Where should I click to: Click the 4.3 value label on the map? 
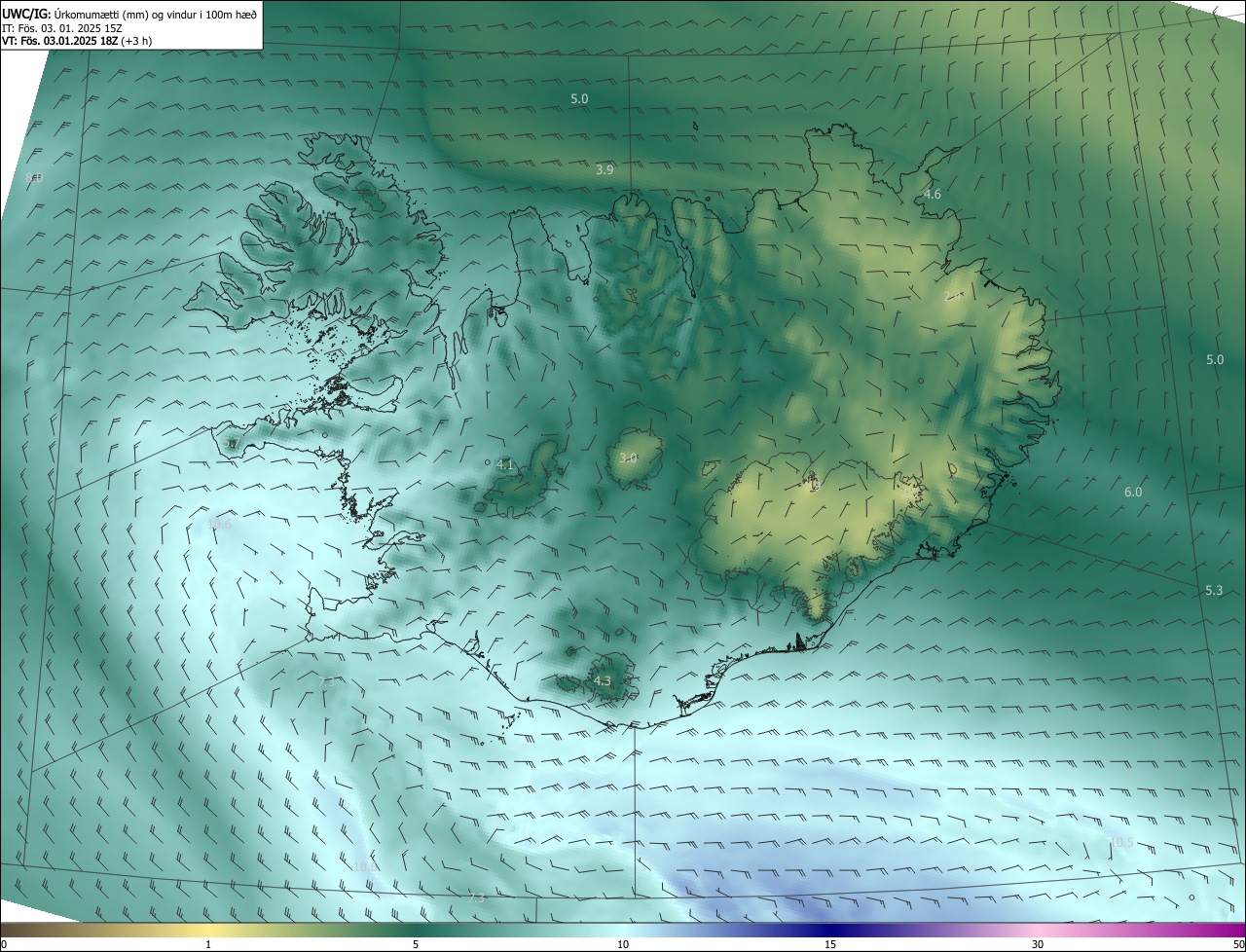603,680
